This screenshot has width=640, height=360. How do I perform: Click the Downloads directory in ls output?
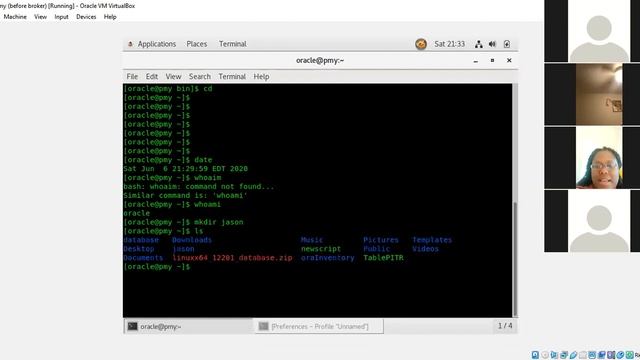pyautogui.click(x=192, y=240)
